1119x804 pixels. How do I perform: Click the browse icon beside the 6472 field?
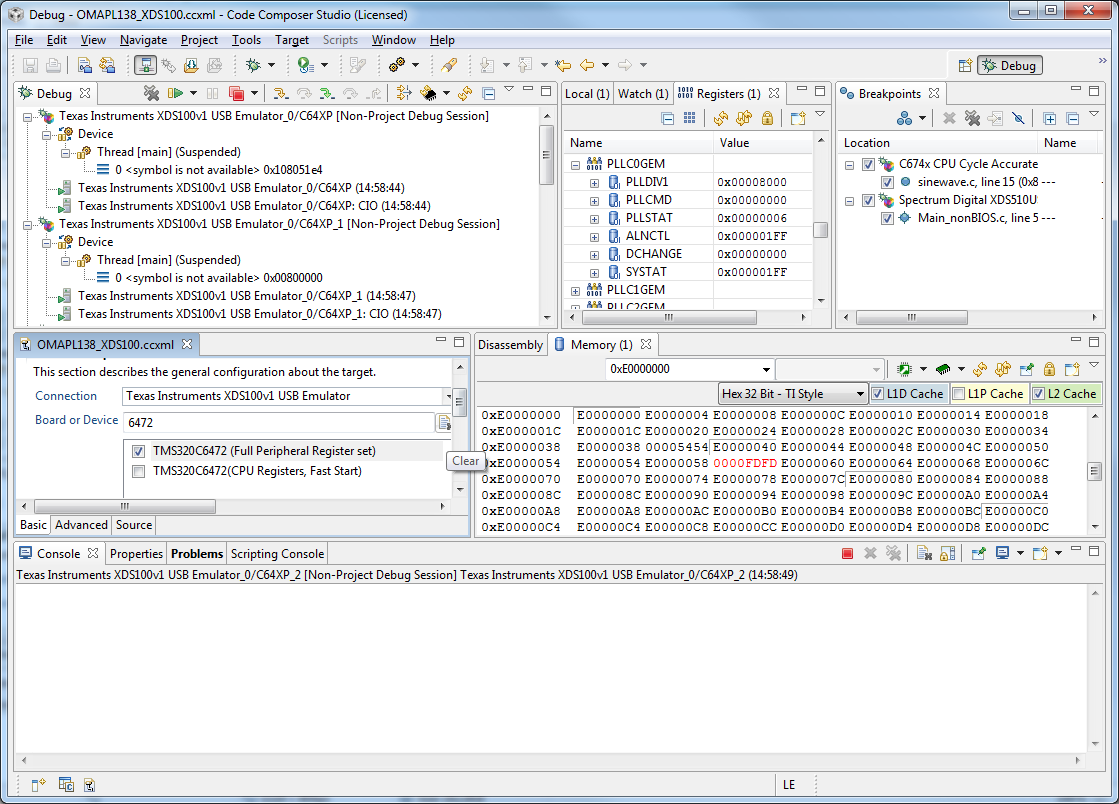(x=444, y=422)
